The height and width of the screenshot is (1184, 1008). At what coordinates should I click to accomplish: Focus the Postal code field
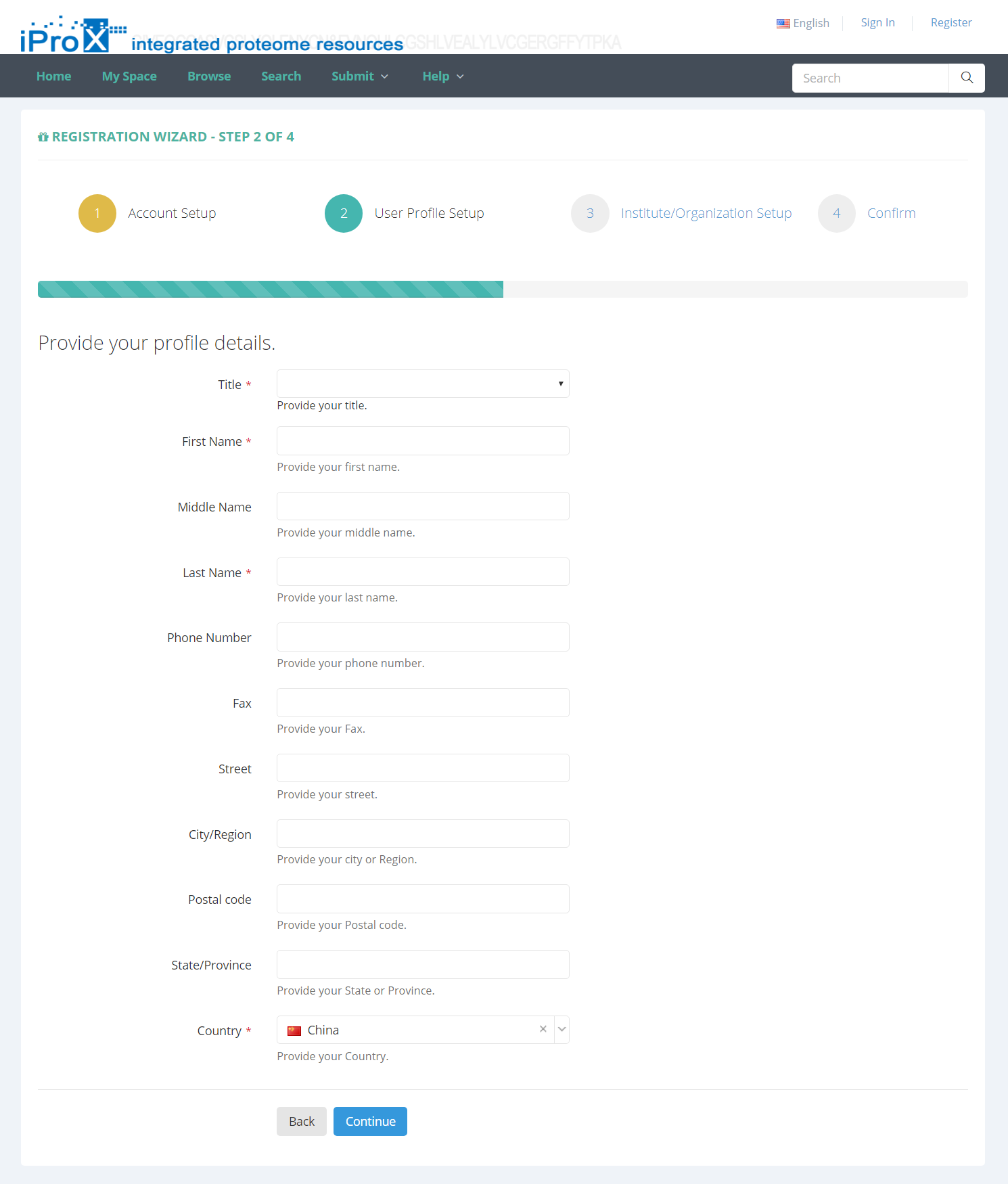(423, 898)
